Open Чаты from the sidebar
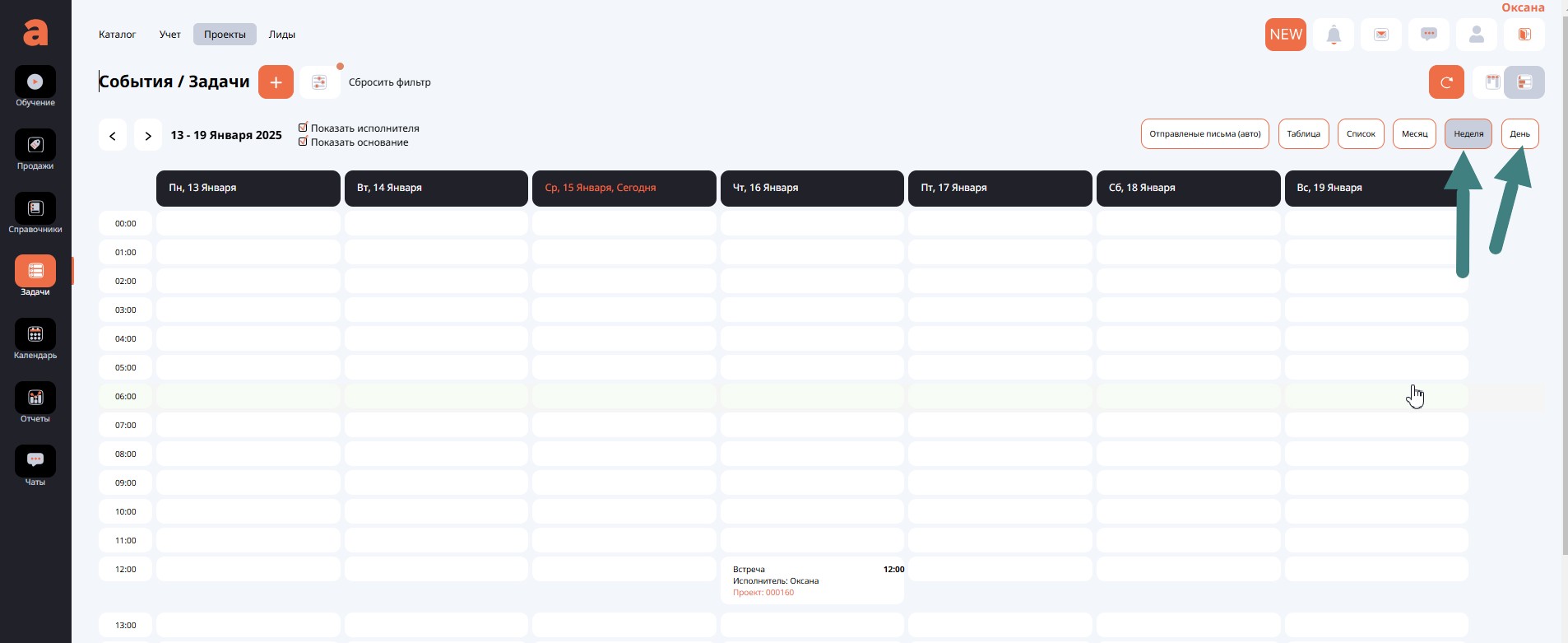This screenshot has width=1568, height=643. pos(35,462)
